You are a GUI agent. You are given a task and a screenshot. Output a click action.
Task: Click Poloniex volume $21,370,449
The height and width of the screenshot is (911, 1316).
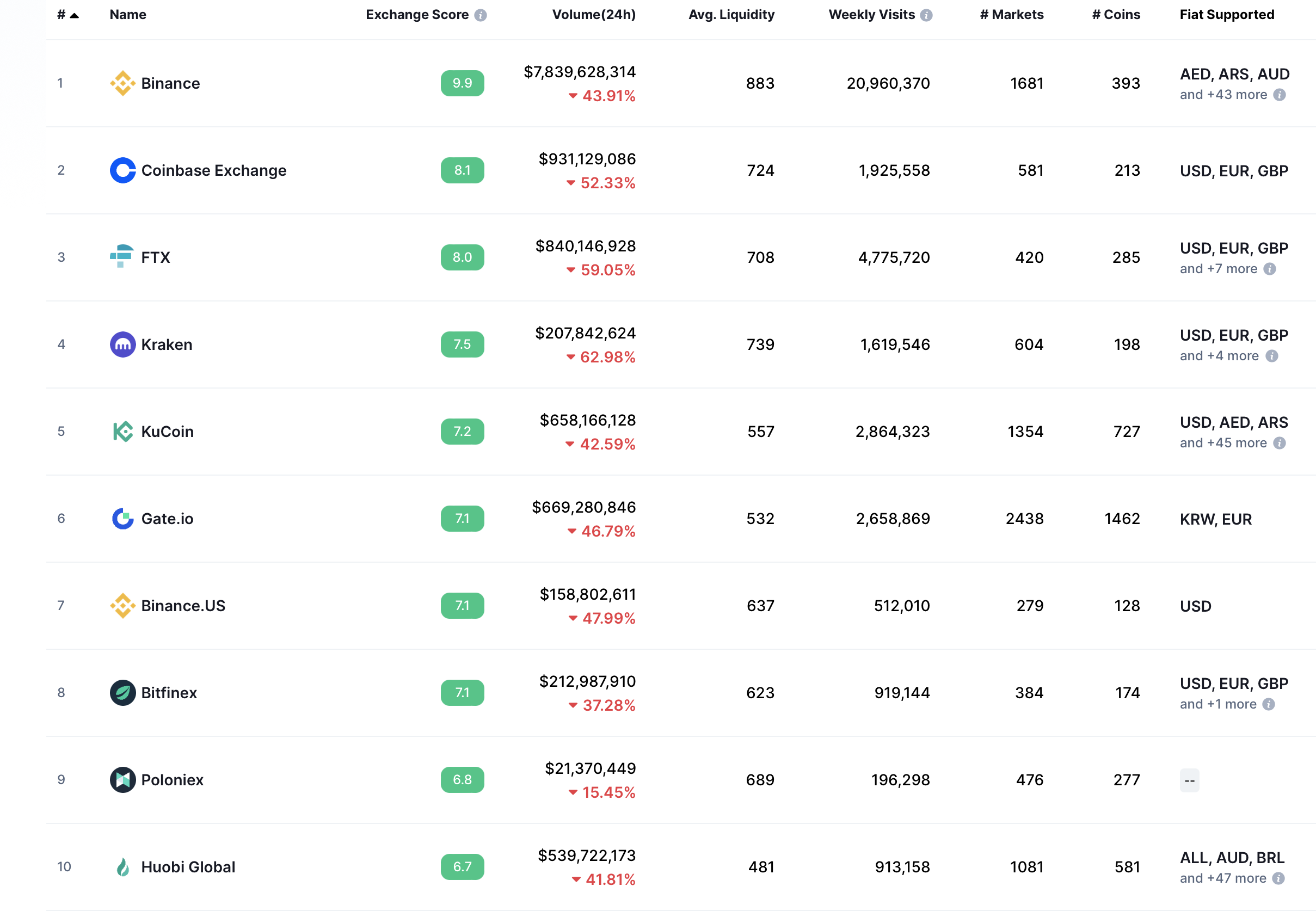coord(591,769)
